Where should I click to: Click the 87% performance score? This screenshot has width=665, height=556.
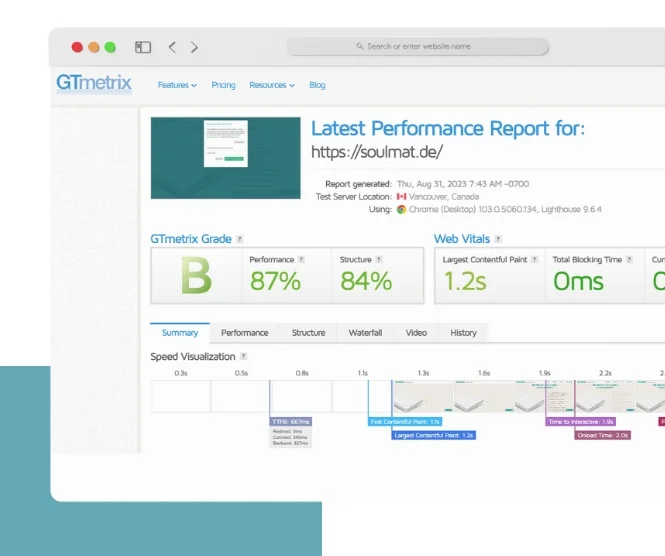(x=275, y=281)
